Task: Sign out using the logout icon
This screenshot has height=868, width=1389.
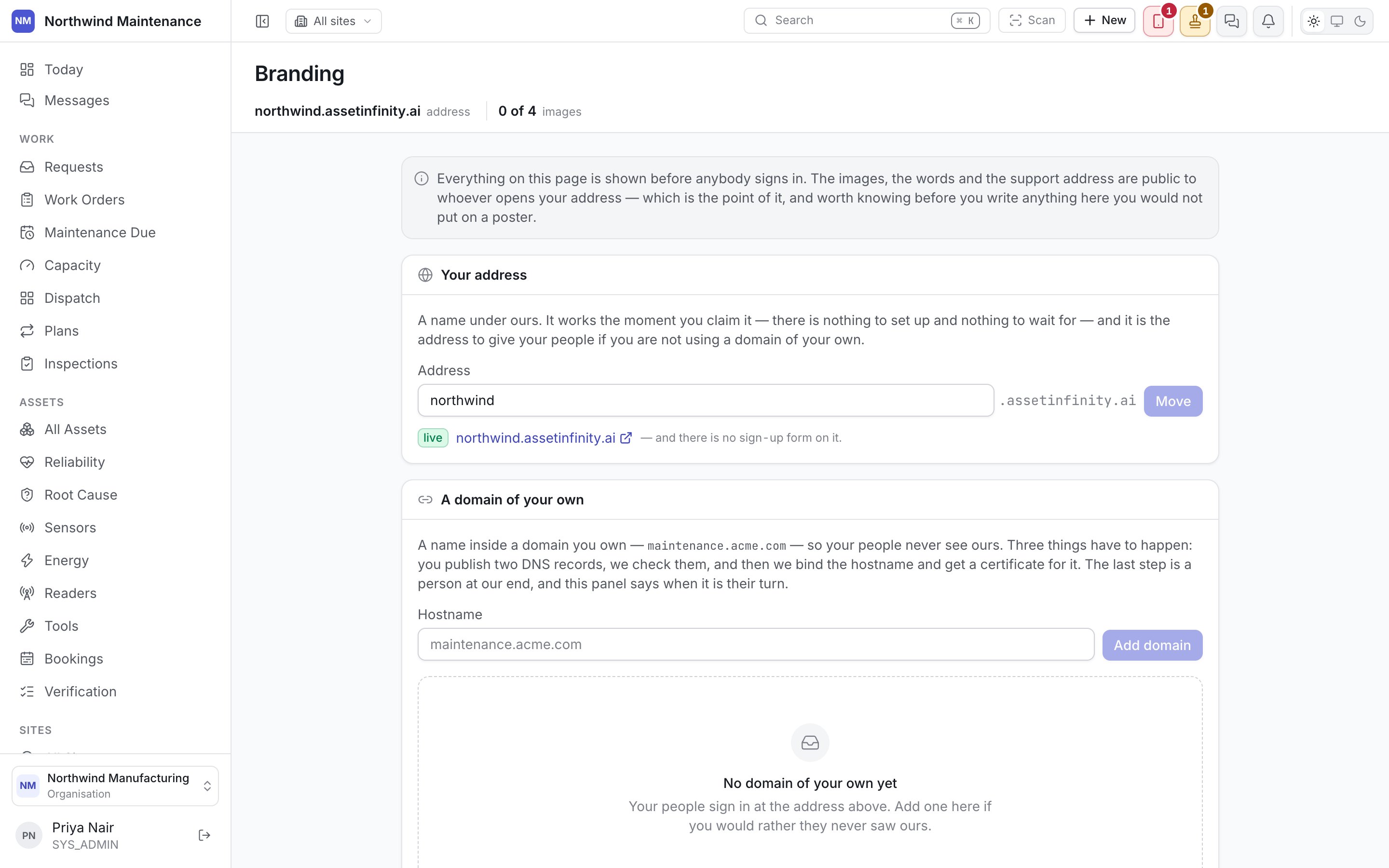Action: pyautogui.click(x=204, y=835)
